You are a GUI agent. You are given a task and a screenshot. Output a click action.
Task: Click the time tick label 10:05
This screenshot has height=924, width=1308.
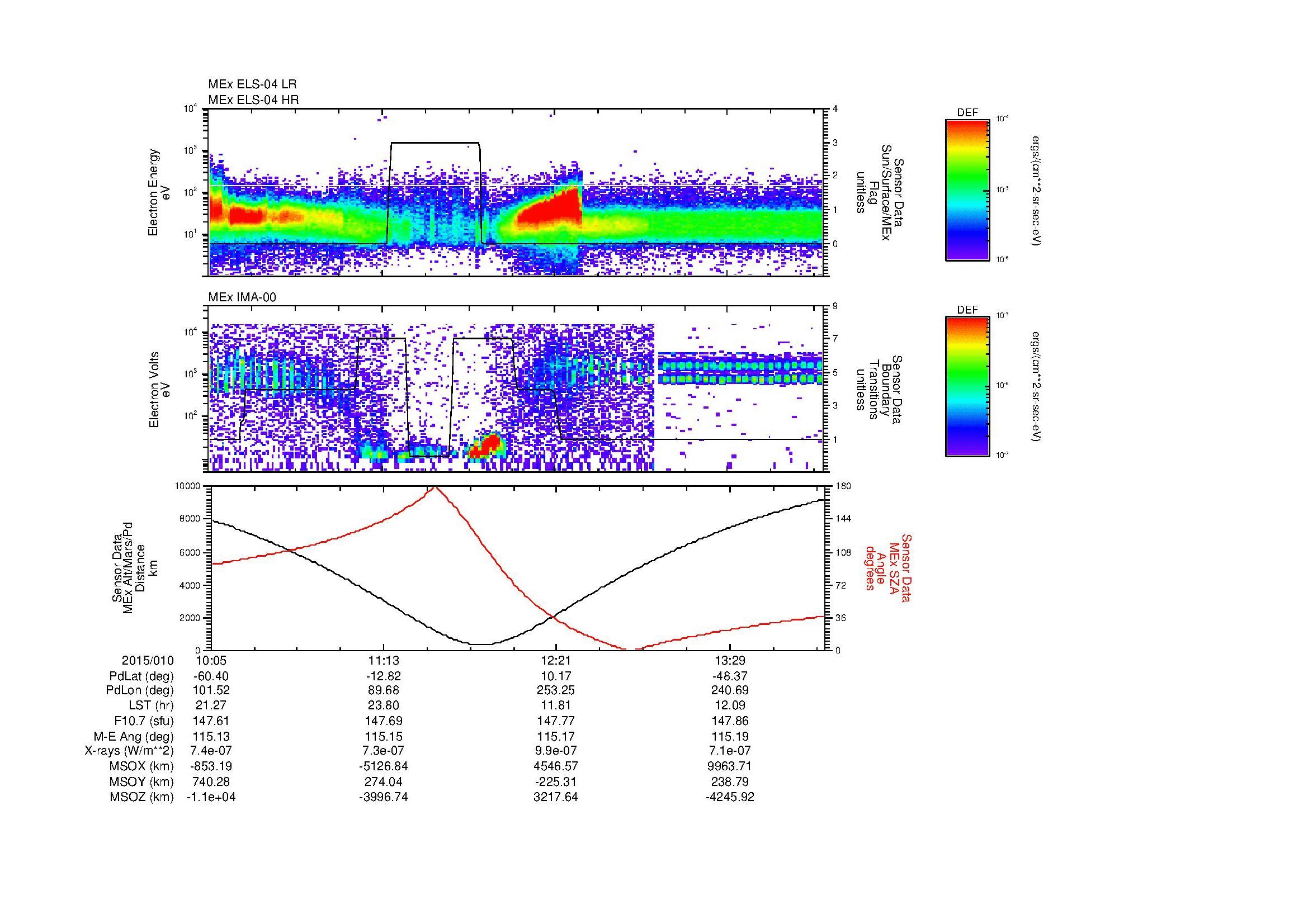pyautogui.click(x=211, y=660)
